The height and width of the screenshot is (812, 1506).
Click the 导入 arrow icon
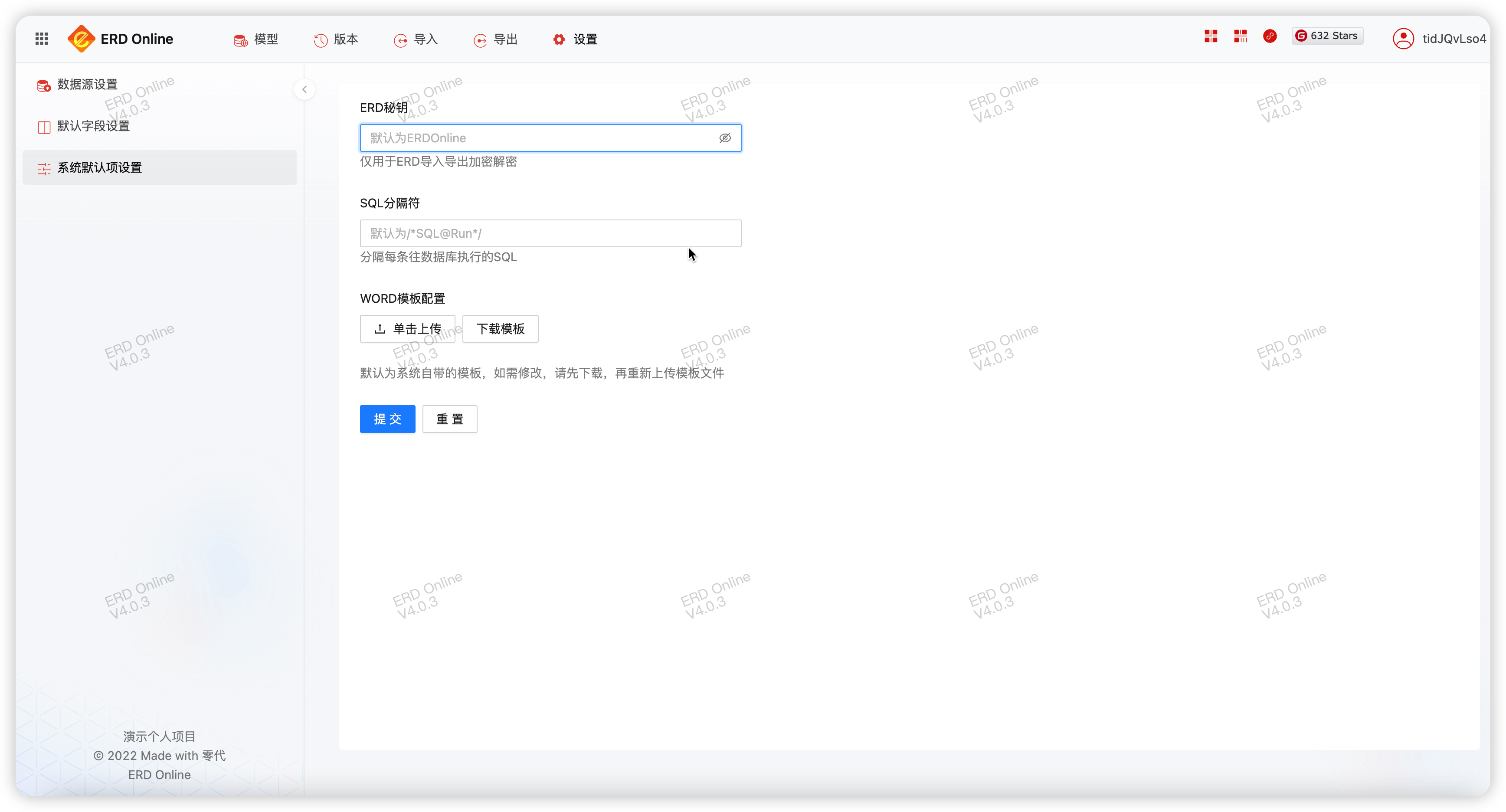coord(400,40)
